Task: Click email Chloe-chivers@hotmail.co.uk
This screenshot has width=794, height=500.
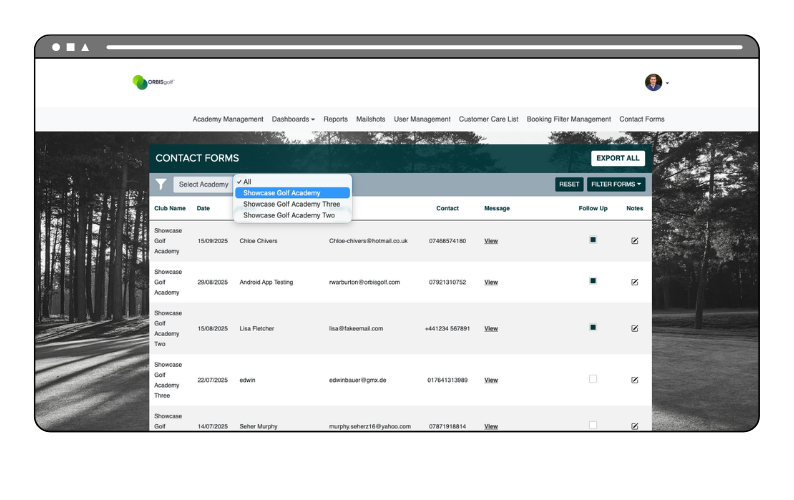Action: [x=368, y=241]
